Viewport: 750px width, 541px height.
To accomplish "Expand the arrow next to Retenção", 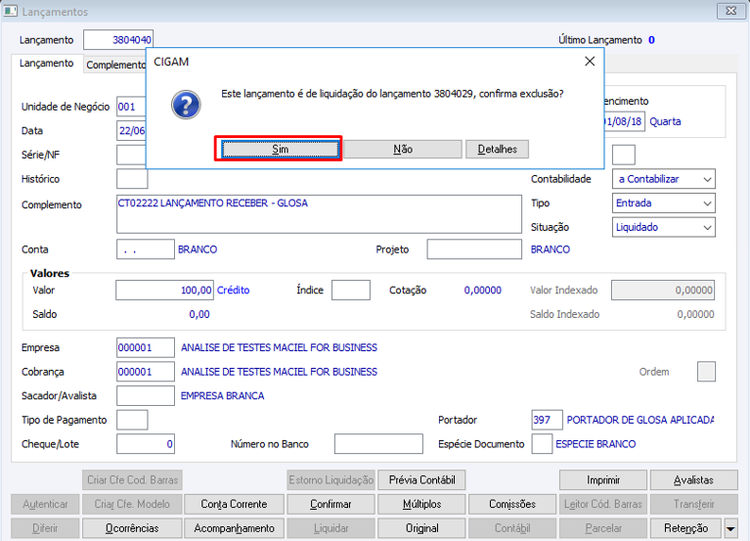I will pyautogui.click(x=730, y=529).
